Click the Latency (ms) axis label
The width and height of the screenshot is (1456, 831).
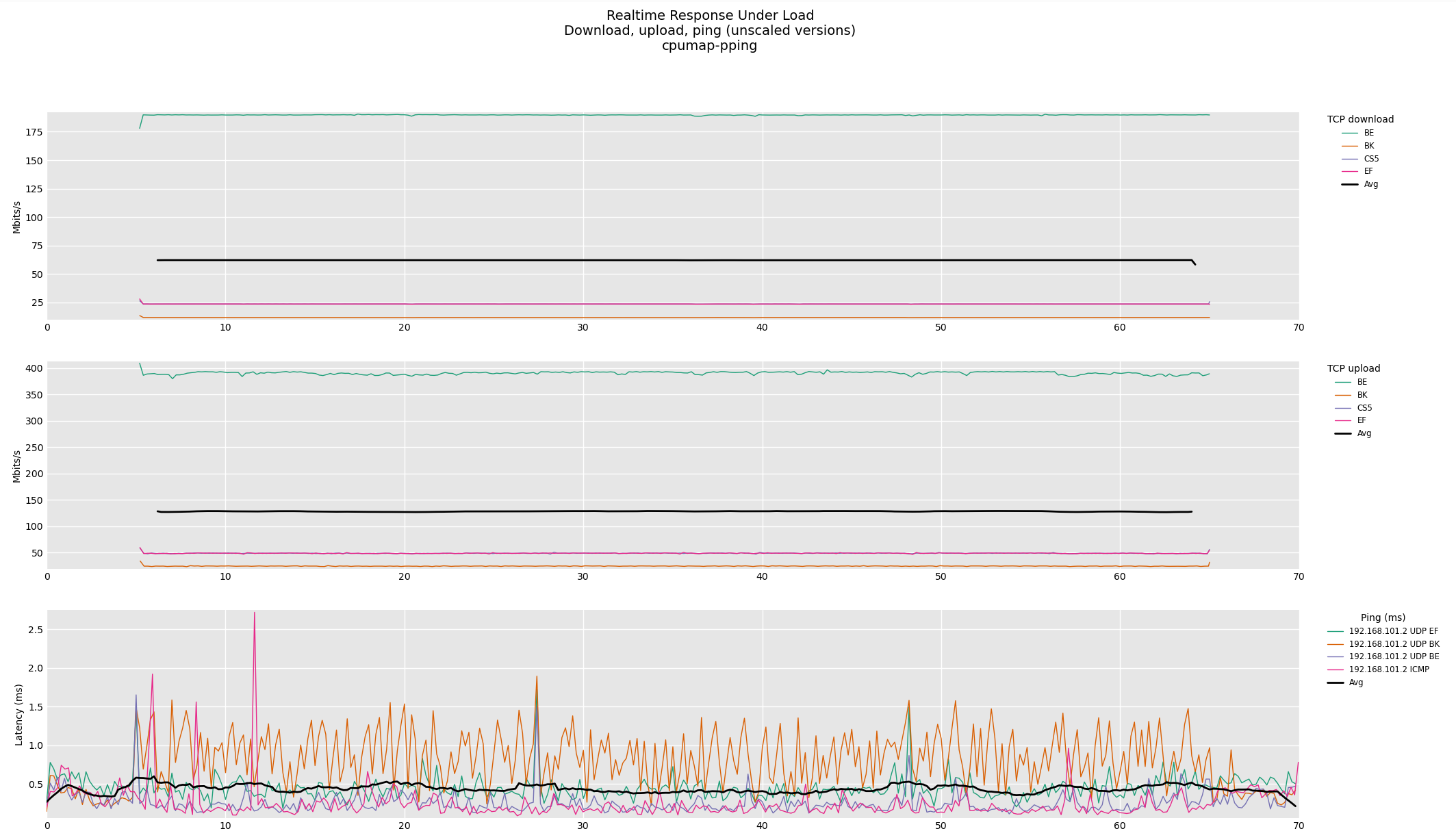point(19,714)
